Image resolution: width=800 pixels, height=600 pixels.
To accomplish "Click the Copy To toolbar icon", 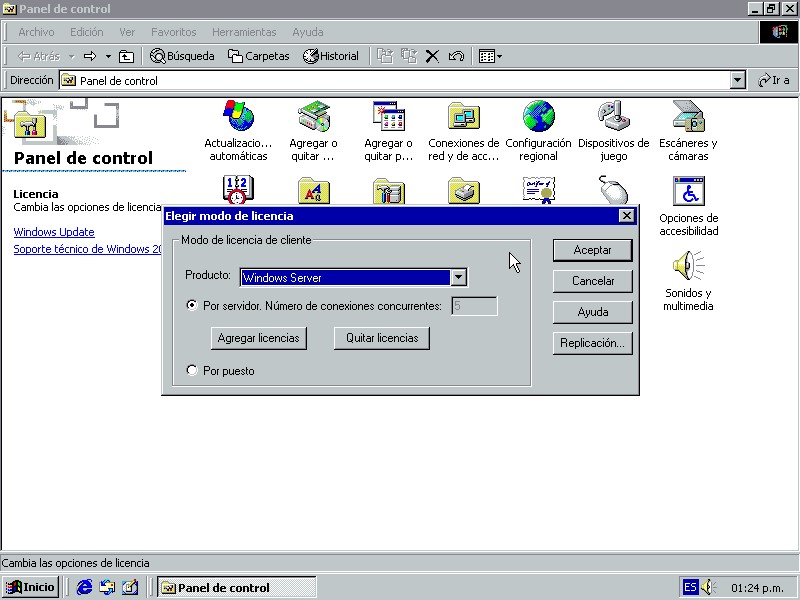I will click(409, 56).
